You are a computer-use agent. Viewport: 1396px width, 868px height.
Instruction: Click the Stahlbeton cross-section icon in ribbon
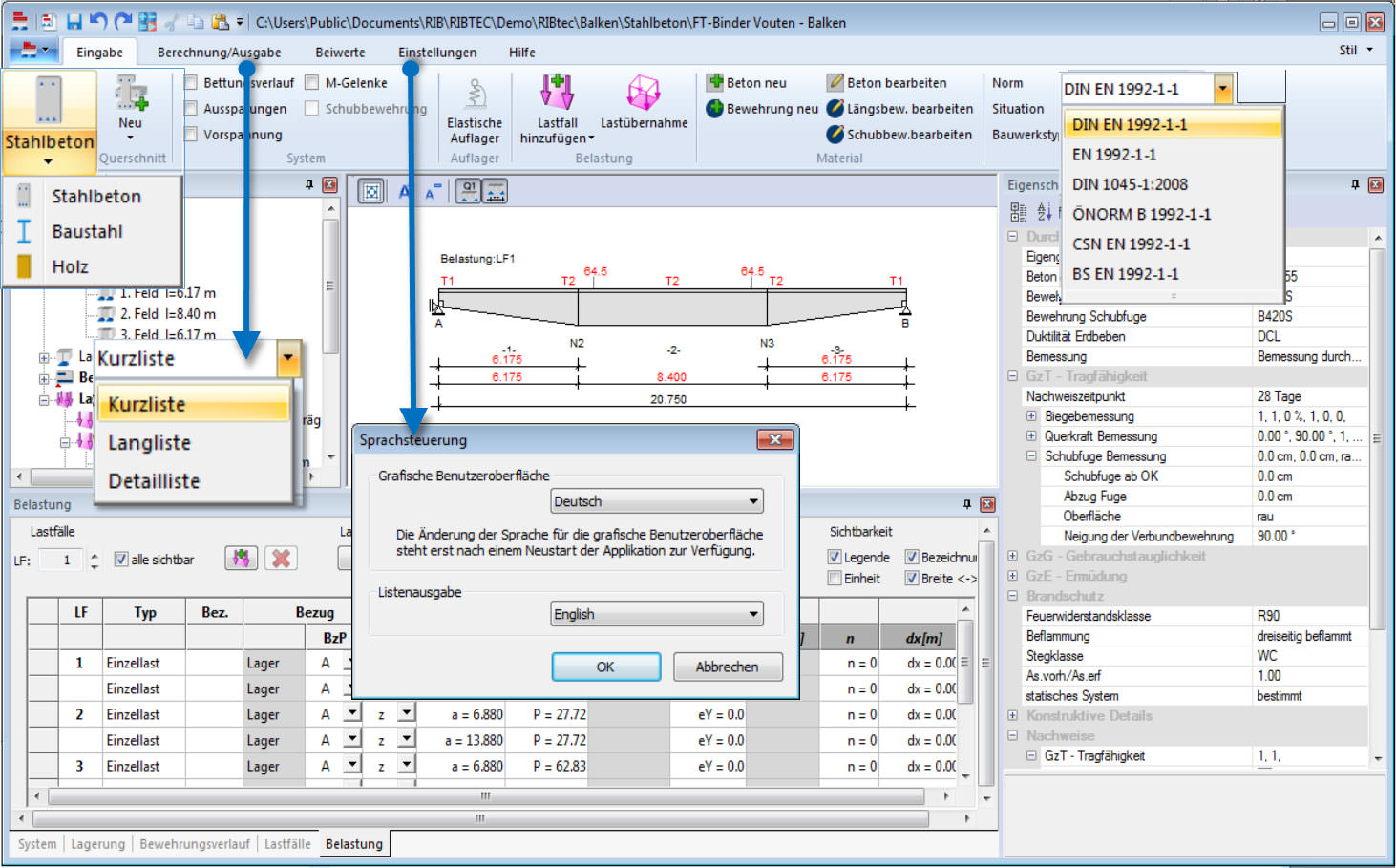coord(49,100)
